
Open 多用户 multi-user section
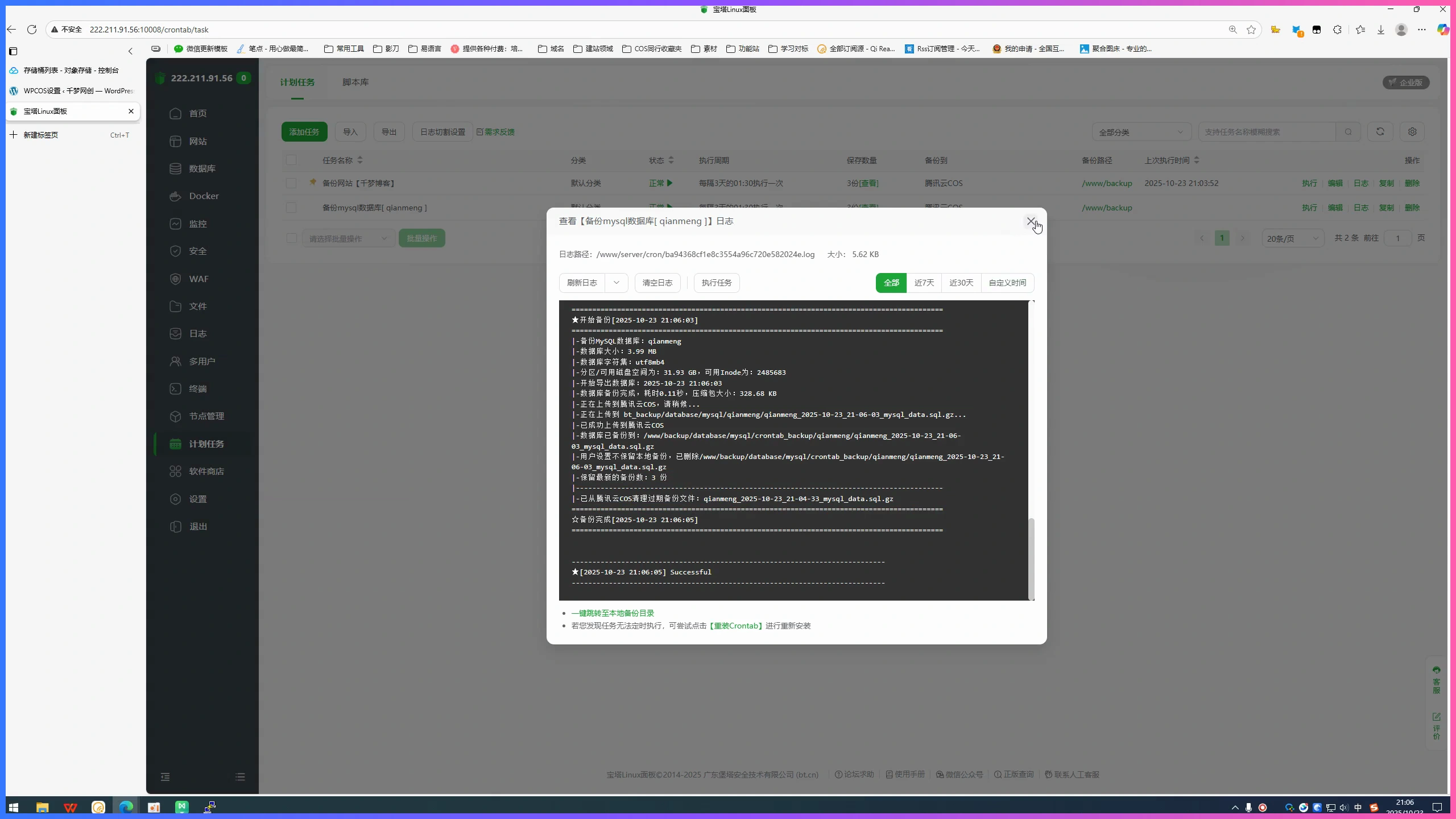coord(202,361)
